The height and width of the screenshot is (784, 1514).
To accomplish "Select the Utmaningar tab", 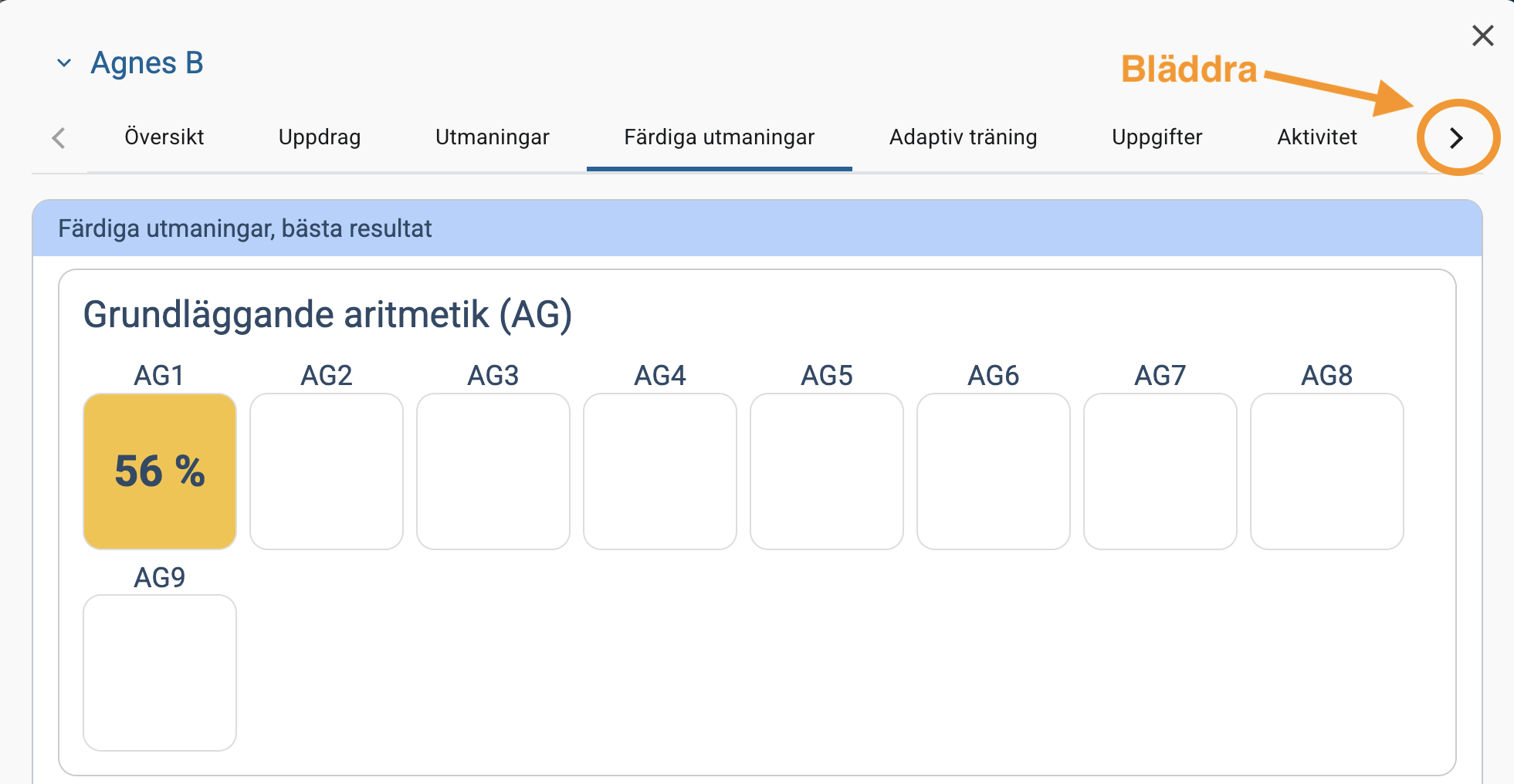I will click(x=492, y=137).
